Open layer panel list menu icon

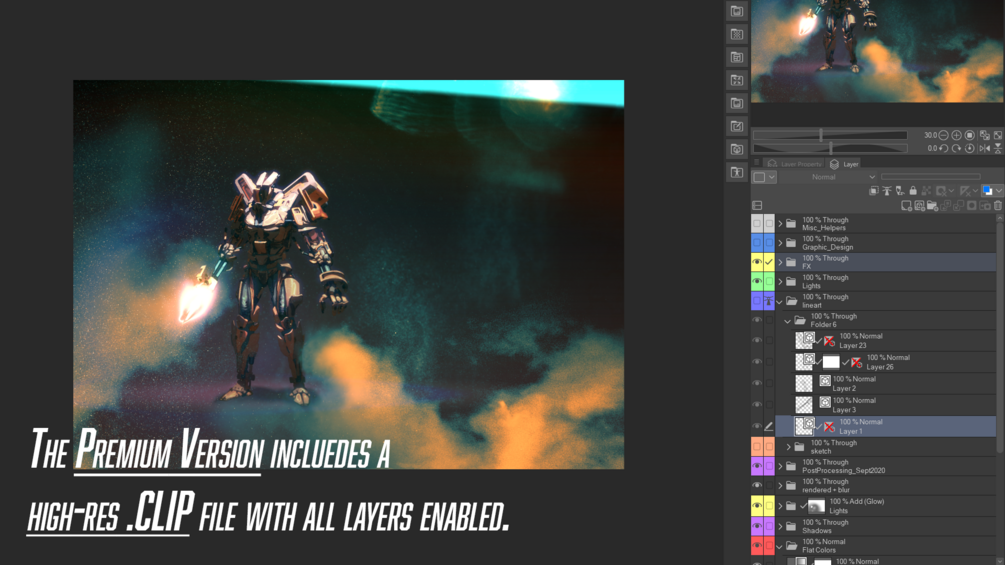[x=757, y=206]
